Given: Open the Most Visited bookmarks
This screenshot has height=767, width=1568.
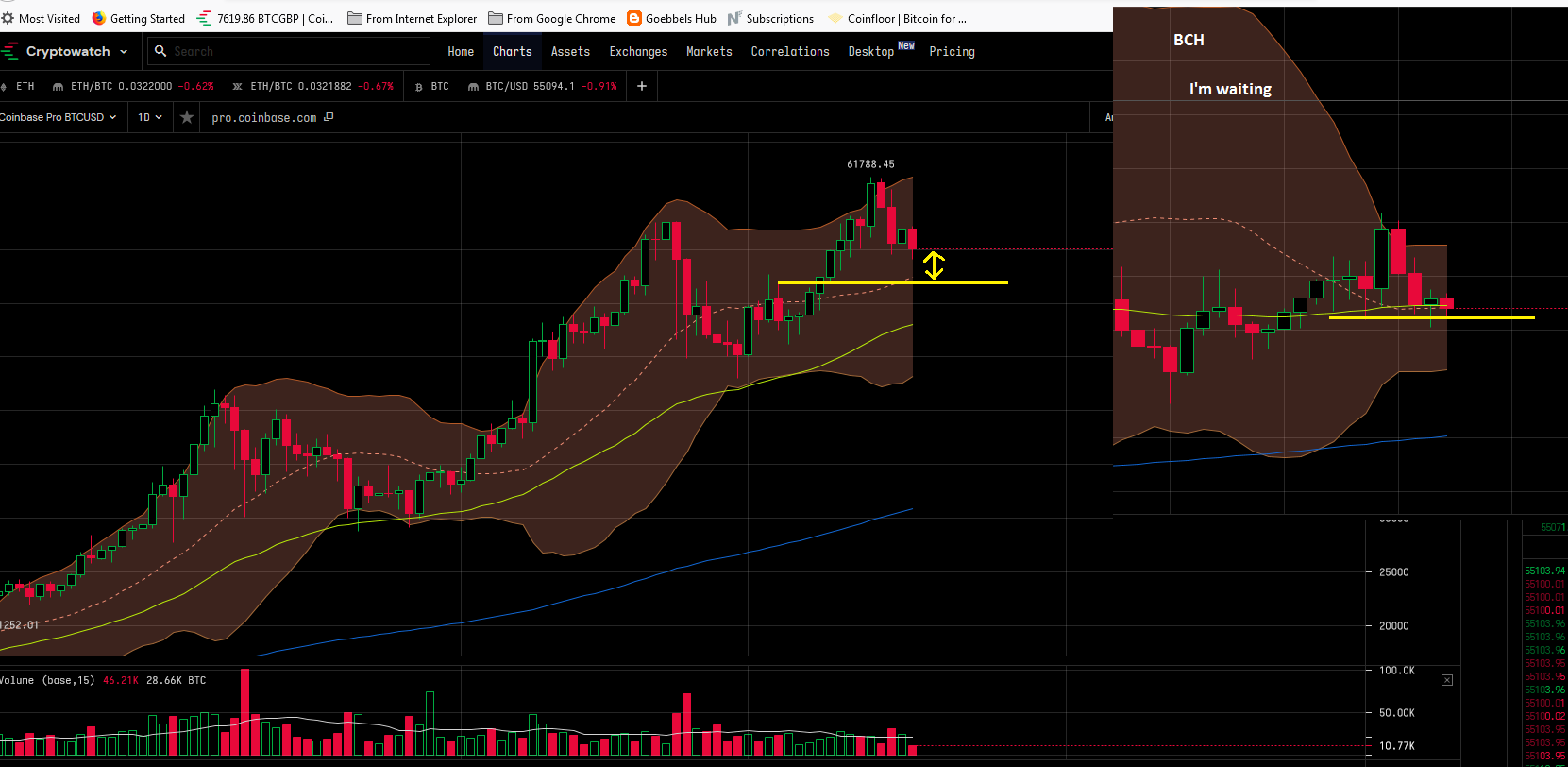Looking at the screenshot, I should tap(41, 18).
